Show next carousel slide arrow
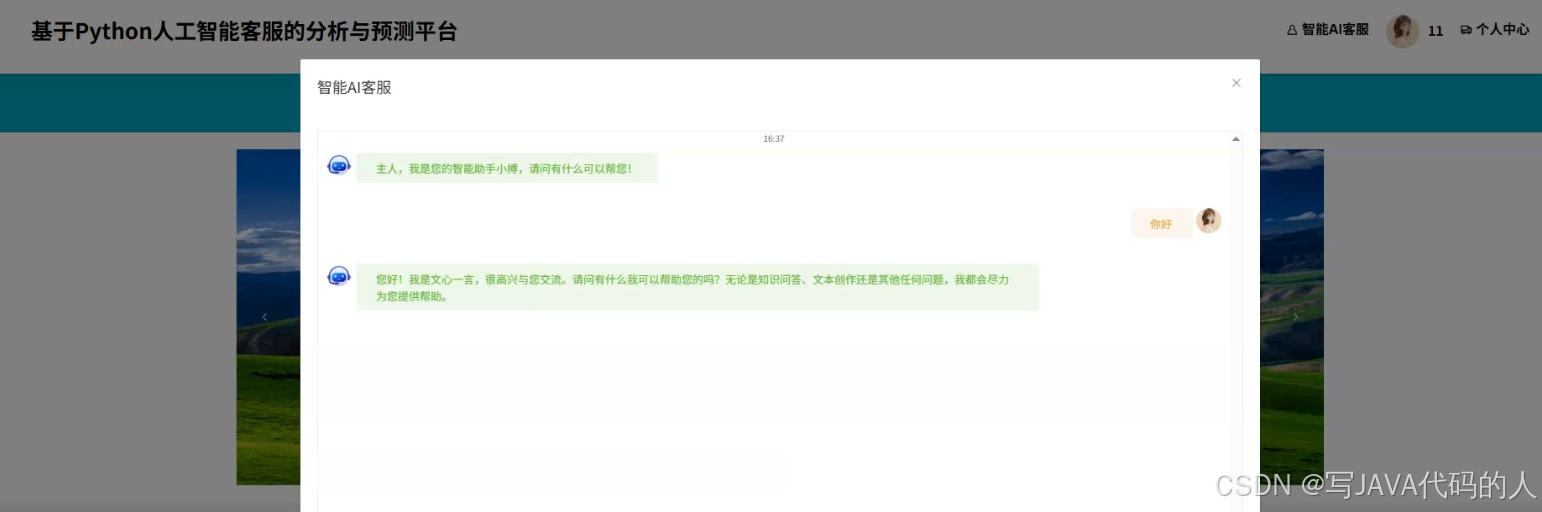This screenshot has width=1542, height=512. tap(1295, 317)
